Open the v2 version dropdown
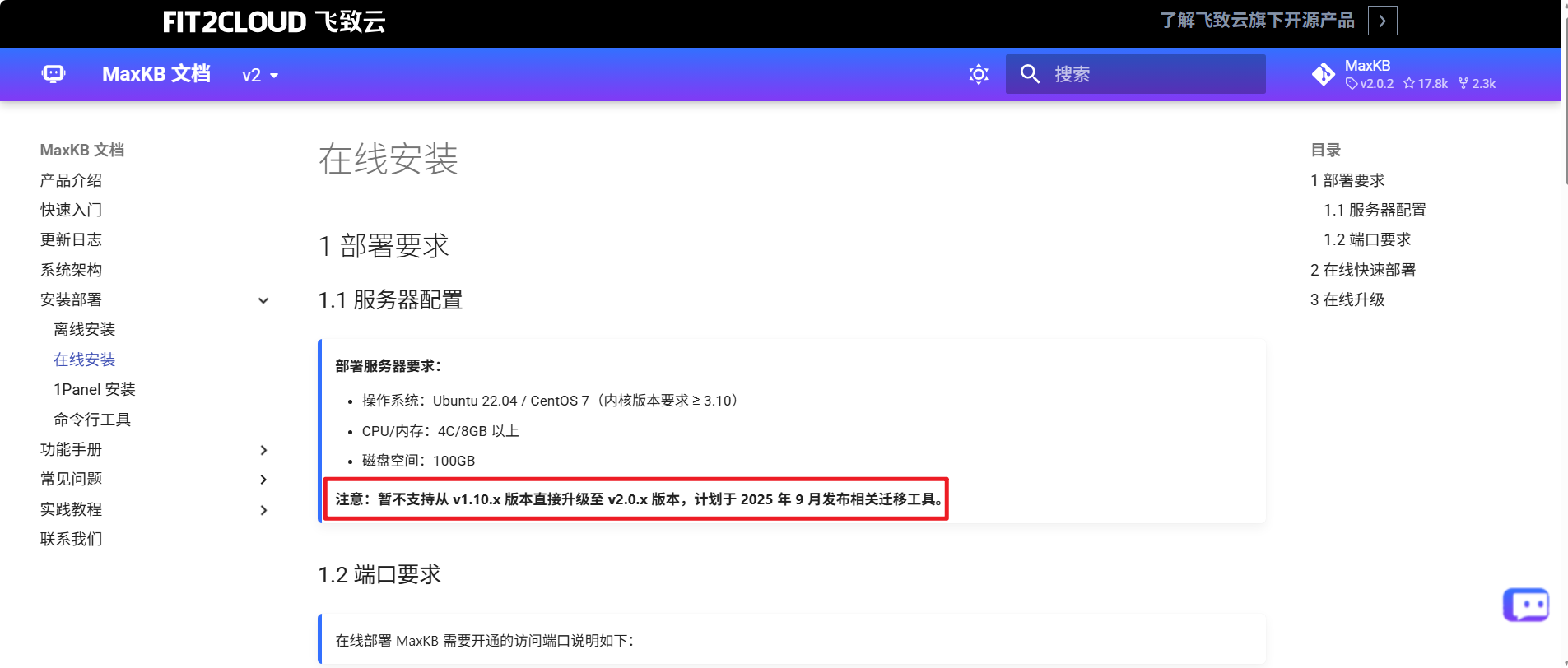Viewport: 1568px width, 668px height. [260, 75]
